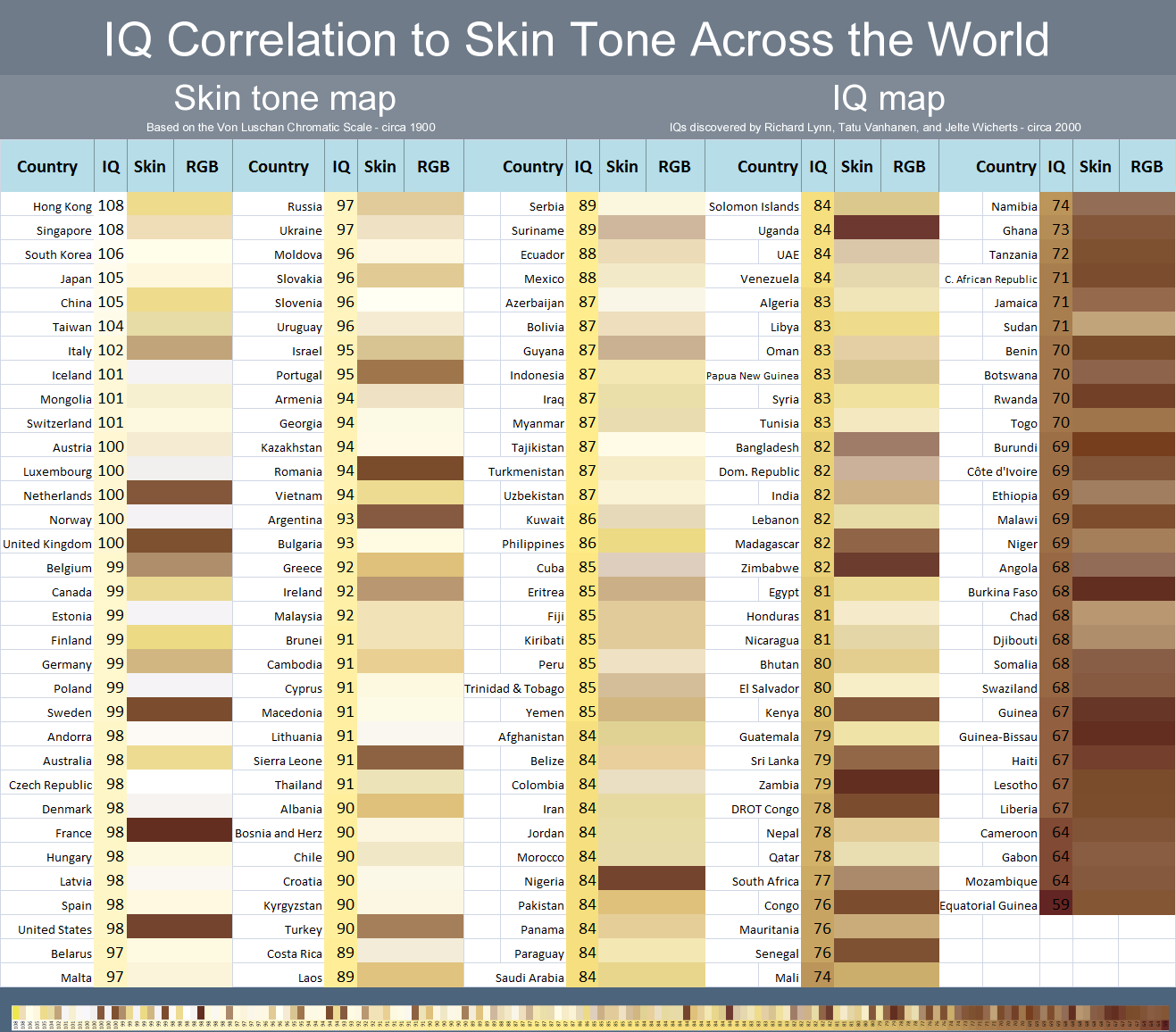Select the Singapore country cell

point(47,230)
